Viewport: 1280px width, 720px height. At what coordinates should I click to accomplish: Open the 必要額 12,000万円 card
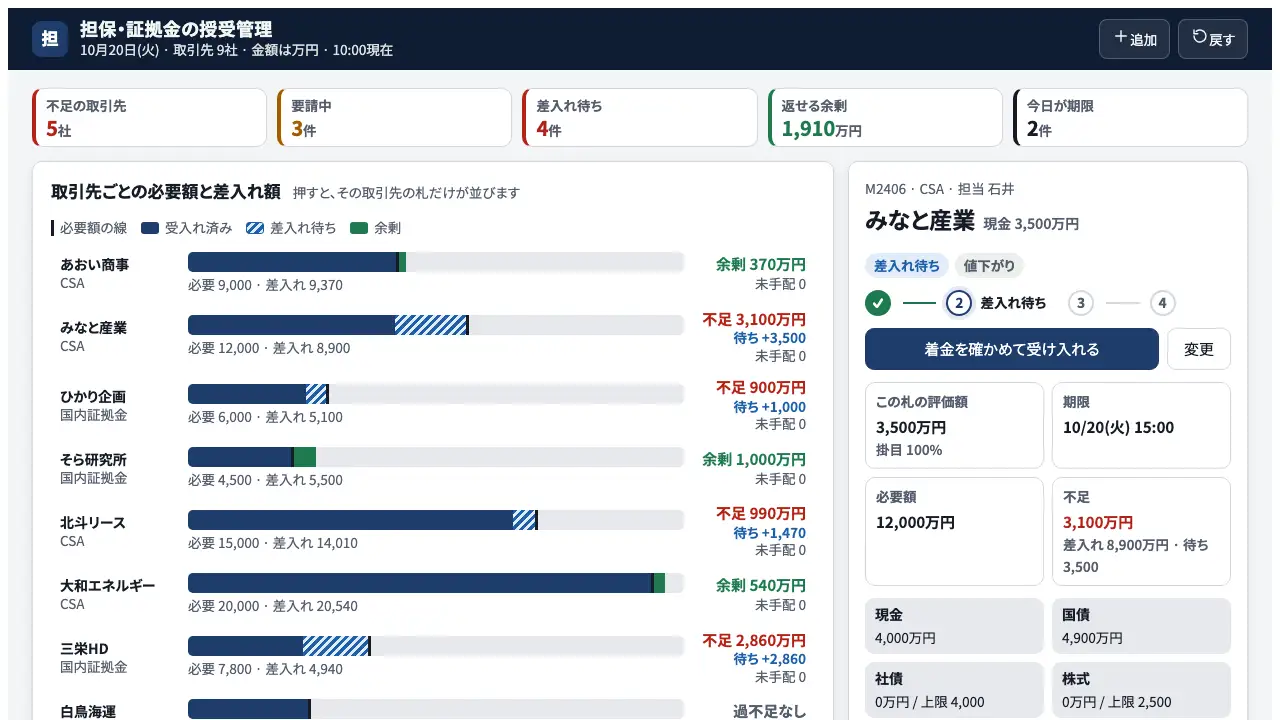coord(954,531)
